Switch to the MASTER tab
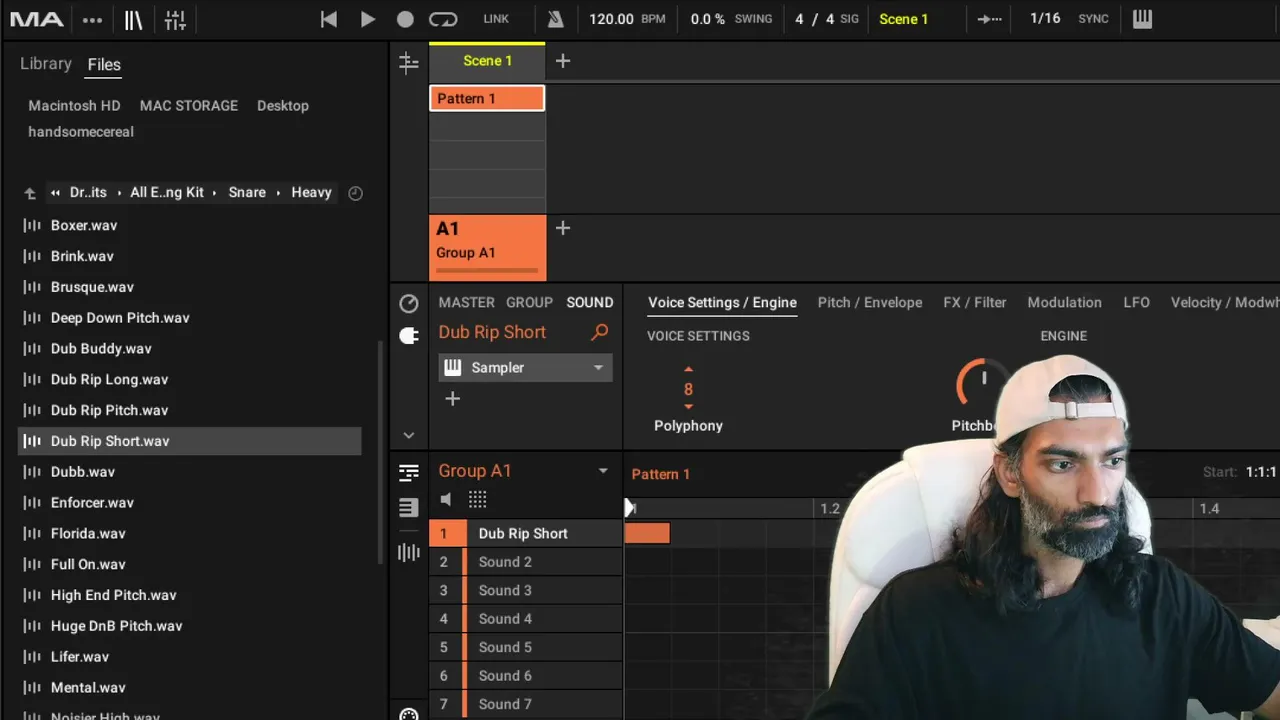The image size is (1280, 720). tap(466, 302)
